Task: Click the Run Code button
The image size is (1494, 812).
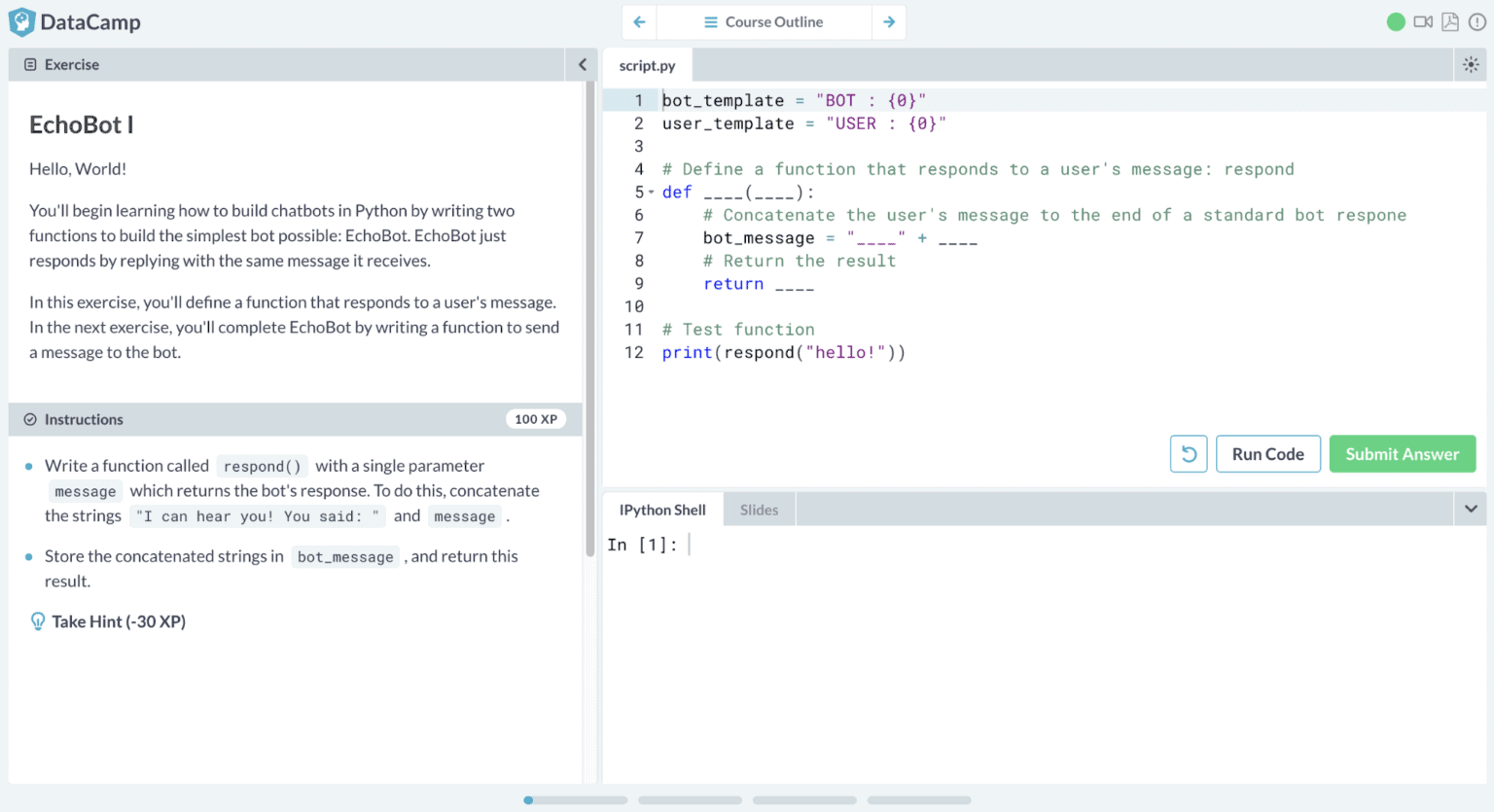Action: (1267, 454)
